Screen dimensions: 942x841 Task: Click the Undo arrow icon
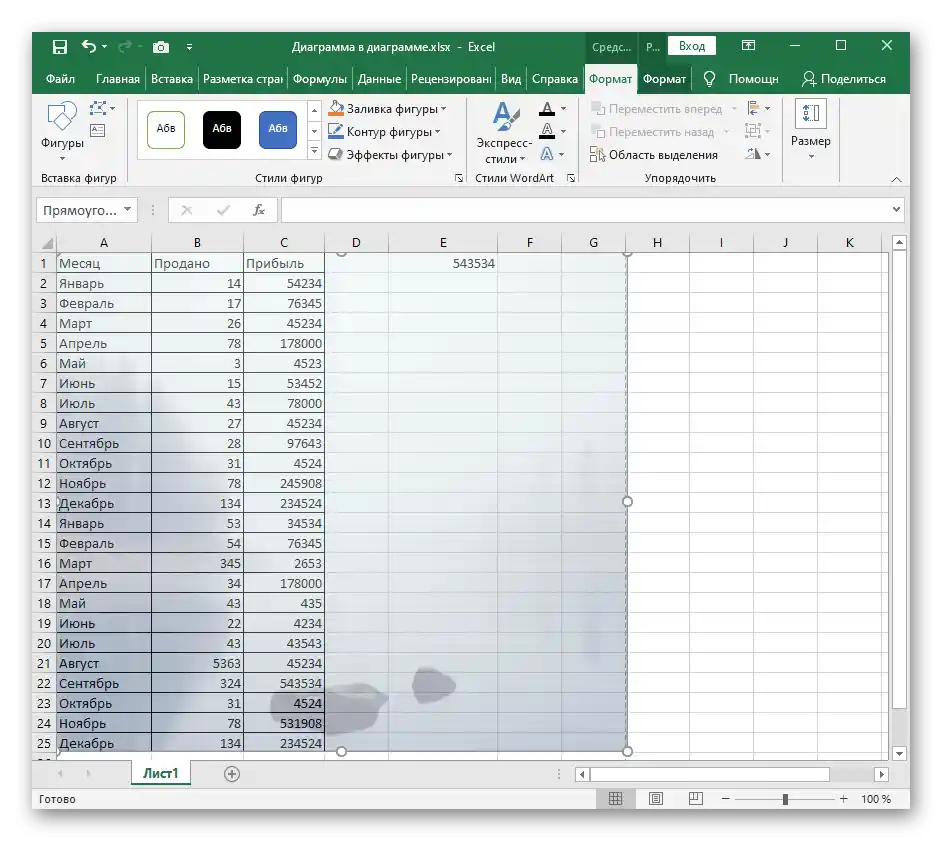point(88,46)
